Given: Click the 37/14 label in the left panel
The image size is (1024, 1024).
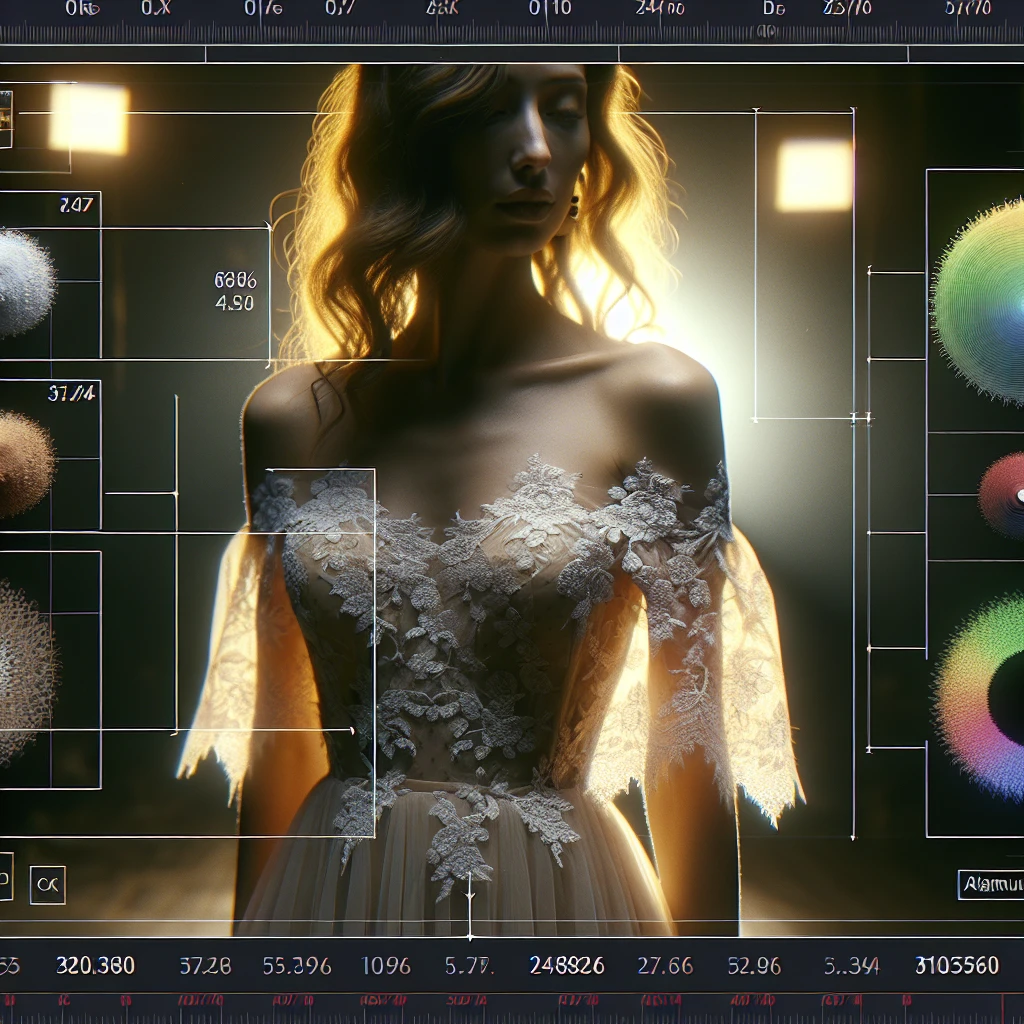Looking at the screenshot, I should 71,393.
